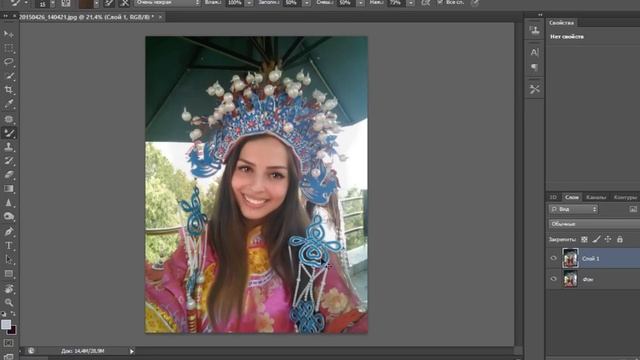Open the Наж. flow value dropdown arrow
Image resolution: width=640 pixels, height=360 pixels.
[x=411, y=3]
